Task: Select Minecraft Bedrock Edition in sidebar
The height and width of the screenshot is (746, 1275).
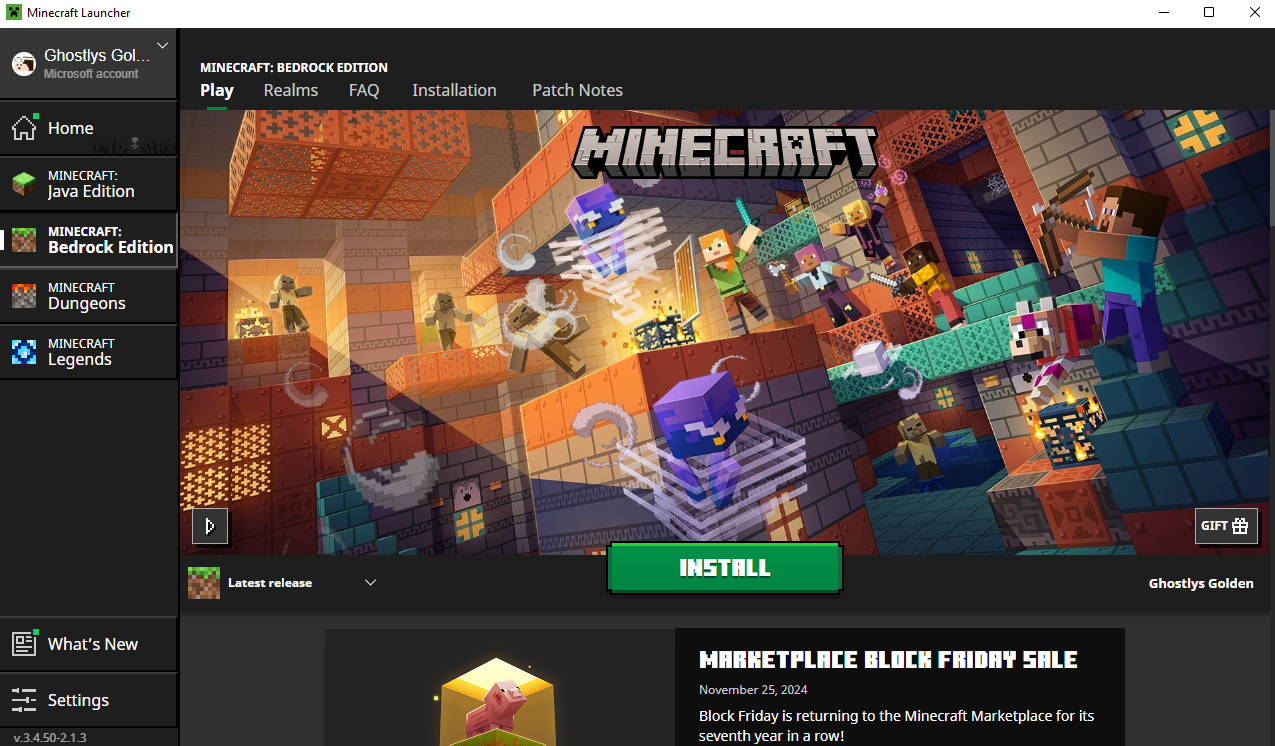Action: pos(89,240)
